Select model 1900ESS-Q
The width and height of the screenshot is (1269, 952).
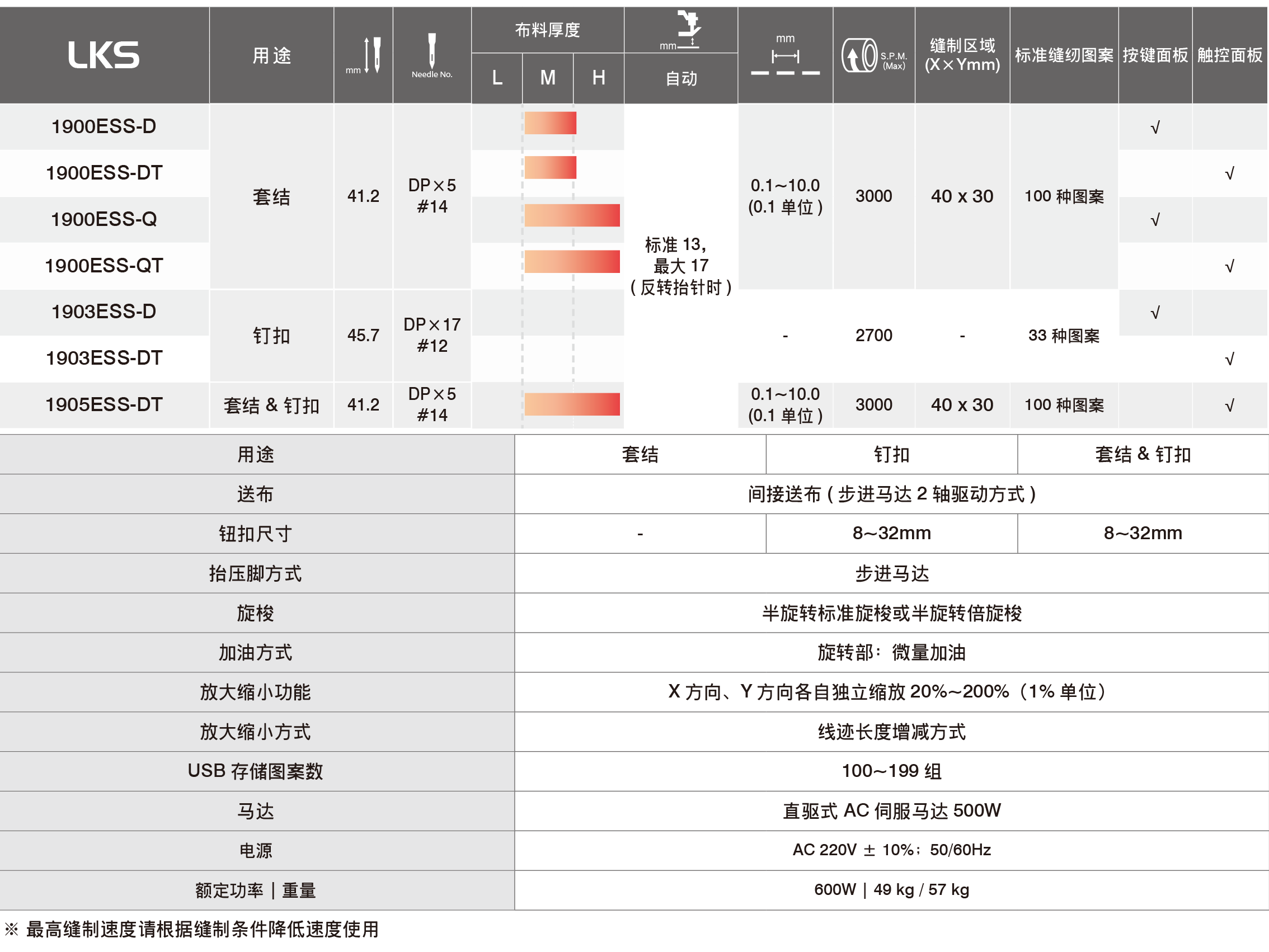[104, 219]
